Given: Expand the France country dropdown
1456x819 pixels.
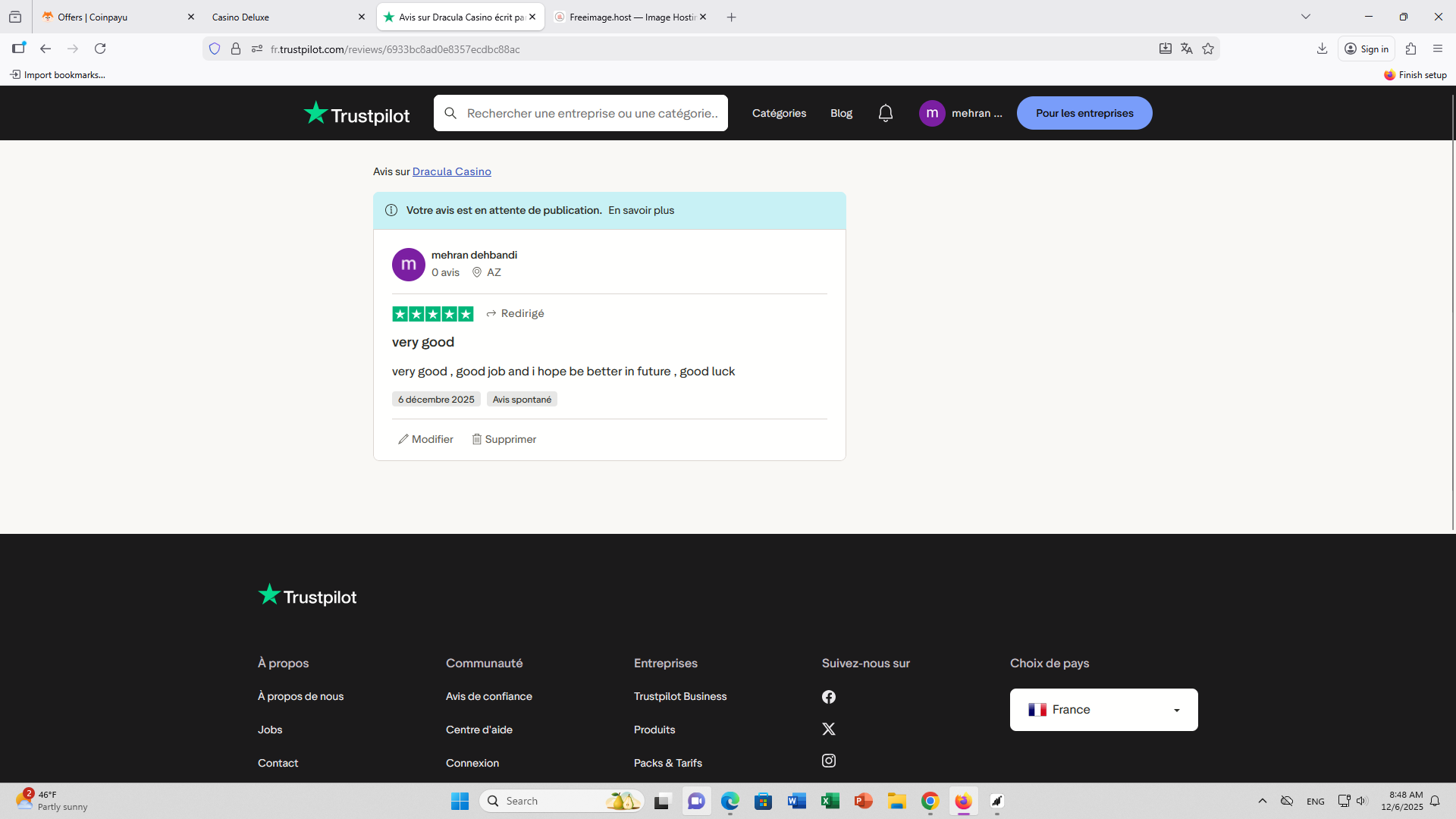Looking at the screenshot, I should [1103, 710].
